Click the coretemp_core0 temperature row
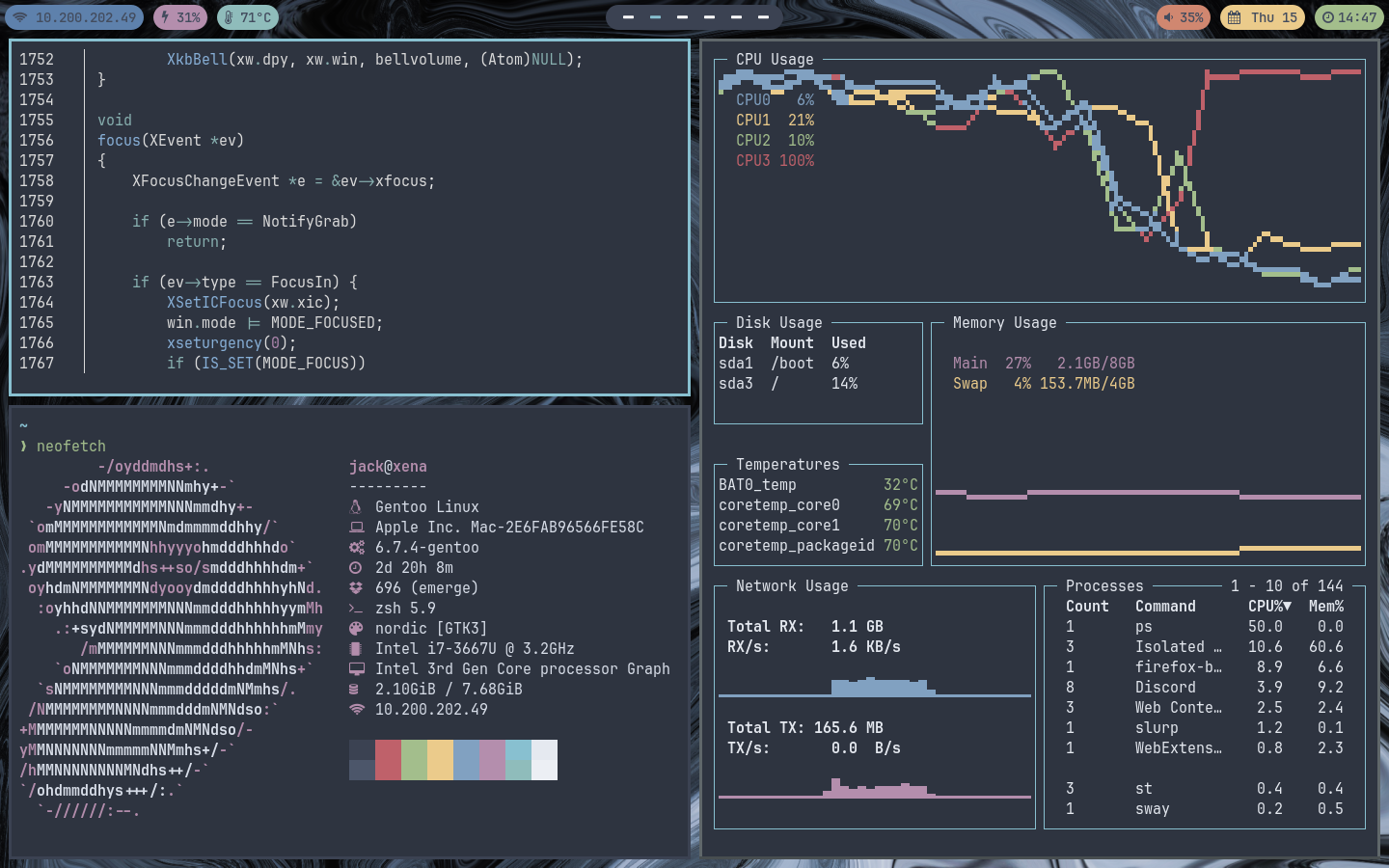 tap(818, 504)
